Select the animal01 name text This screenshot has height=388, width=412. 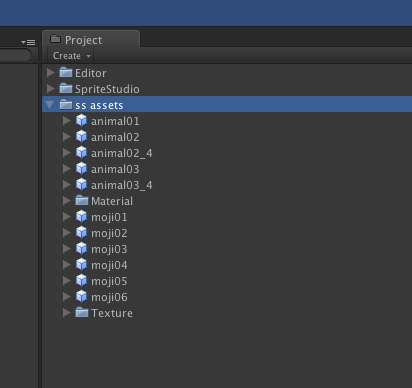point(115,121)
